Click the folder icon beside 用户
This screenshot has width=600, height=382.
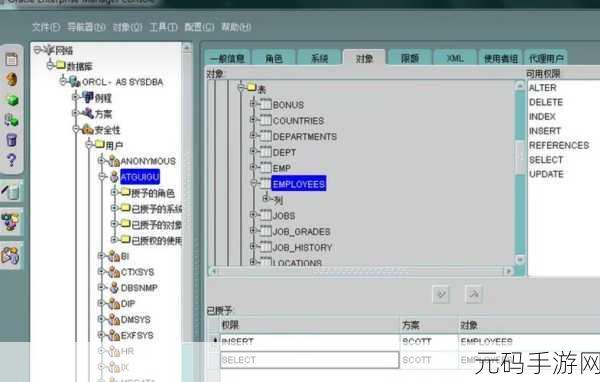pos(99,144)
